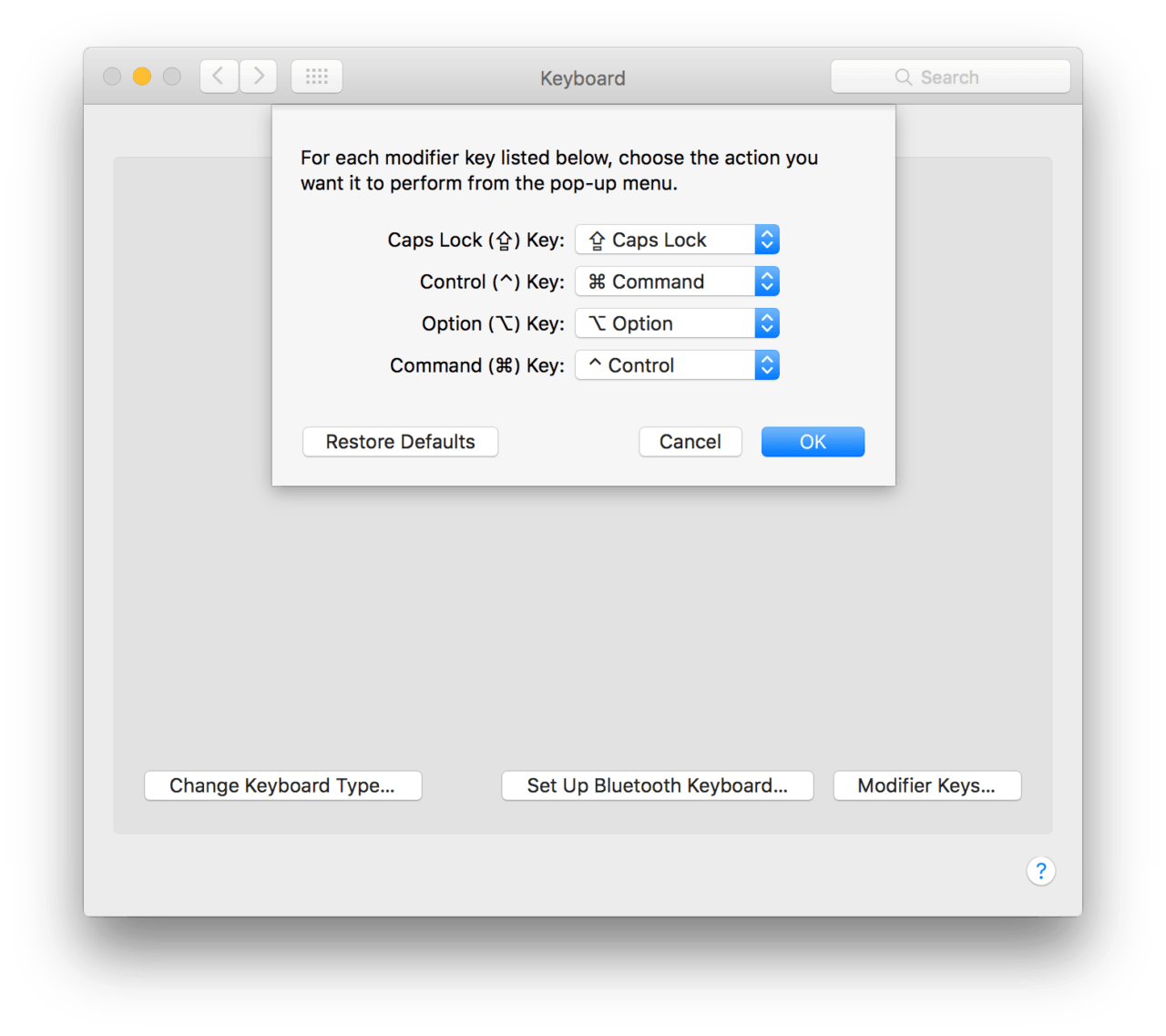Open Change Keyboard Type dialog

pyautogui.click(x=282, y=785)
